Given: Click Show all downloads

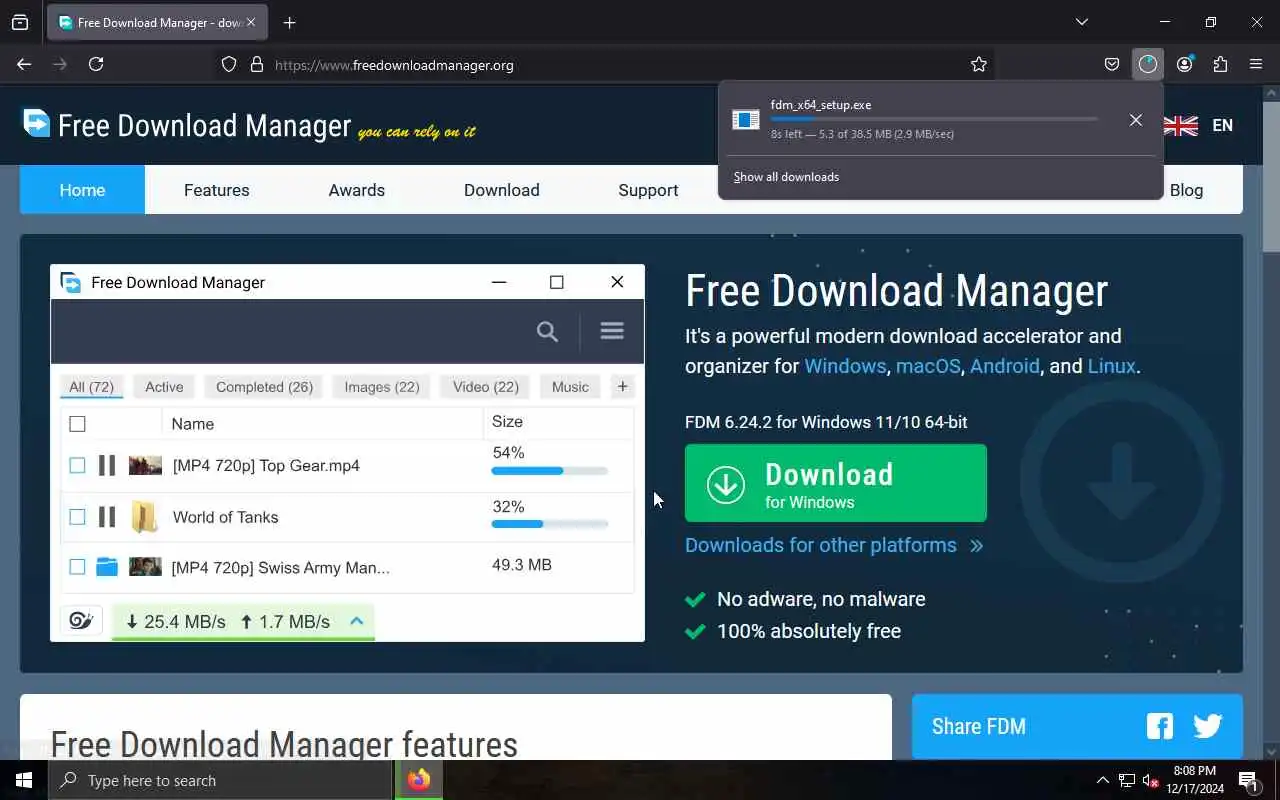Looking at the screenshot, I should coord(786,177).
